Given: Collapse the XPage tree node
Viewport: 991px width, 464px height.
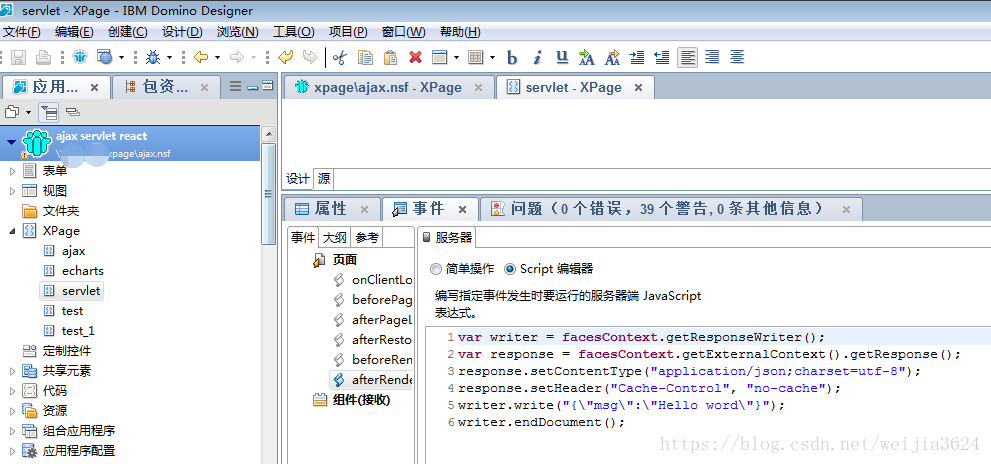Looking at the screenshot, I should (13, 231).
